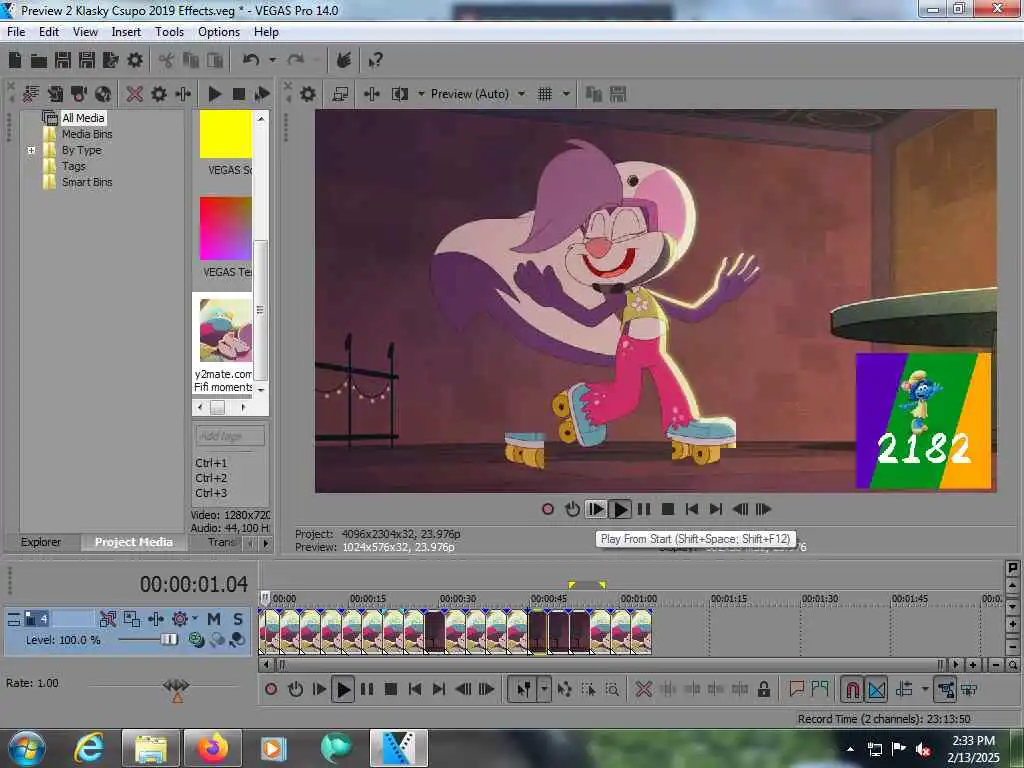Open Auto Ripple mode dropdown arrow
This screenshot has height=768, width=1024.
pos(925,690)
